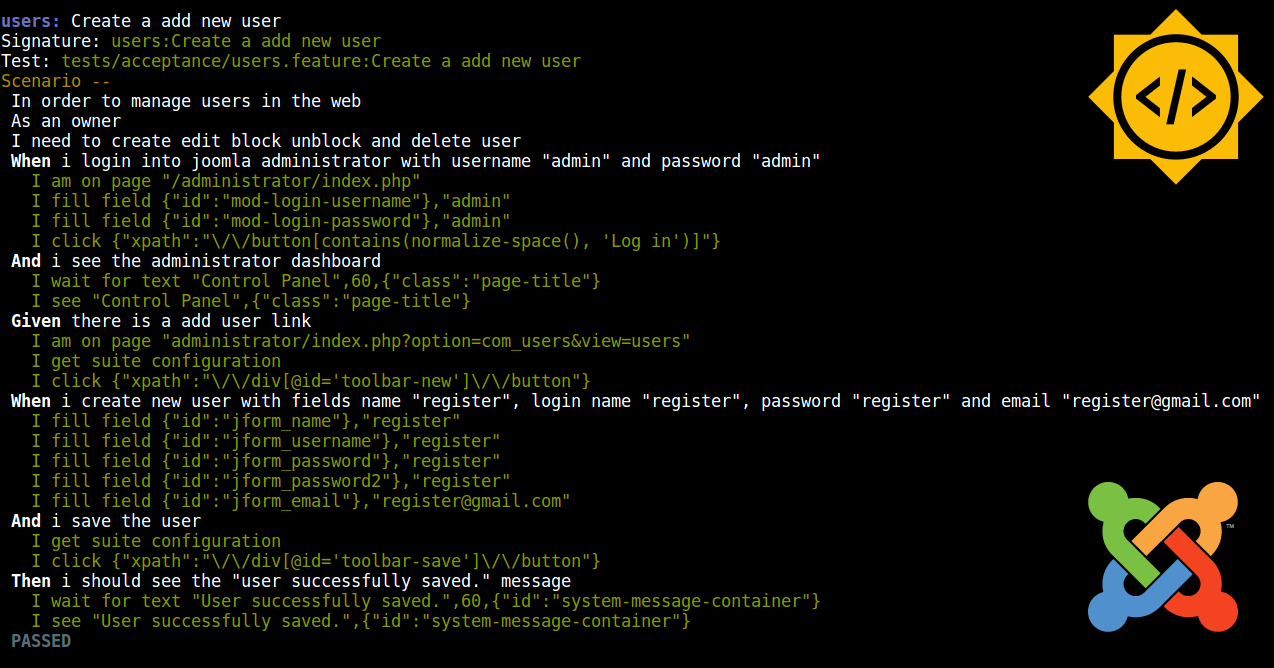Click the 'Log in' button xpath step

[x=375, y=241]
